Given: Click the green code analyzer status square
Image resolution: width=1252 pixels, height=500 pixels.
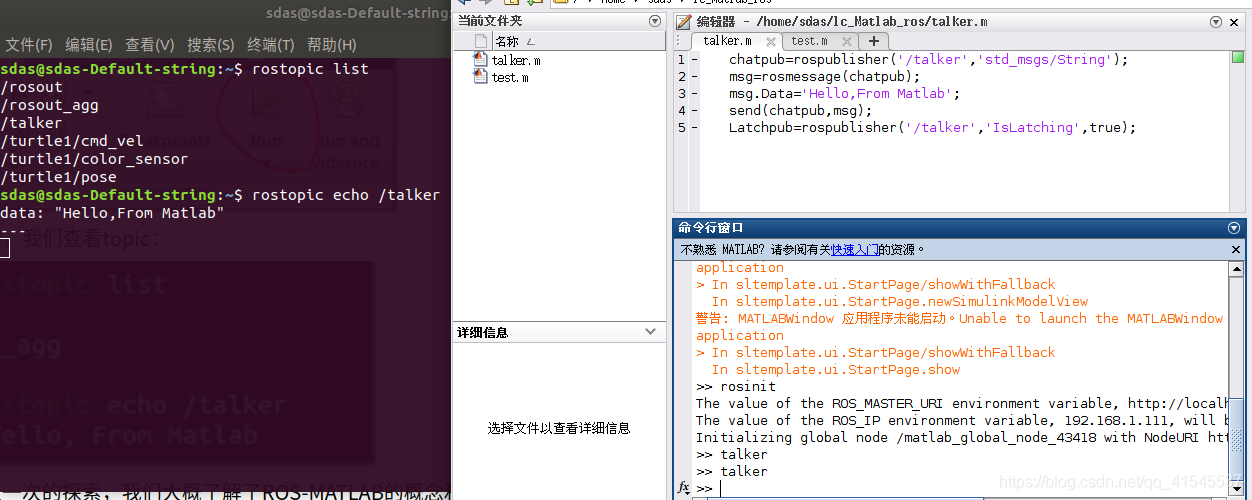Looking at the screenshot, I should pos(1237,57).
